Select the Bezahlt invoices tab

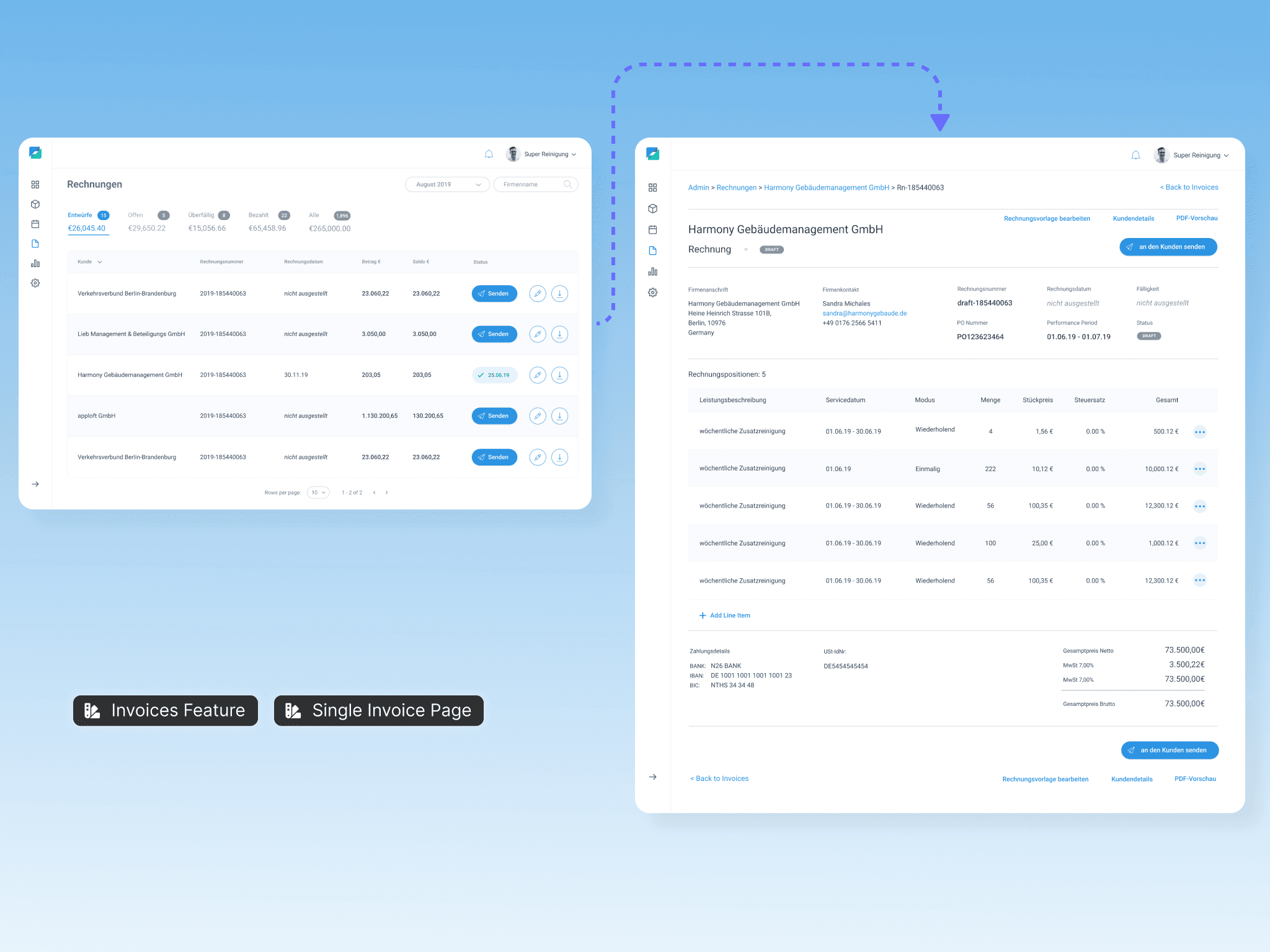[259, 215]
